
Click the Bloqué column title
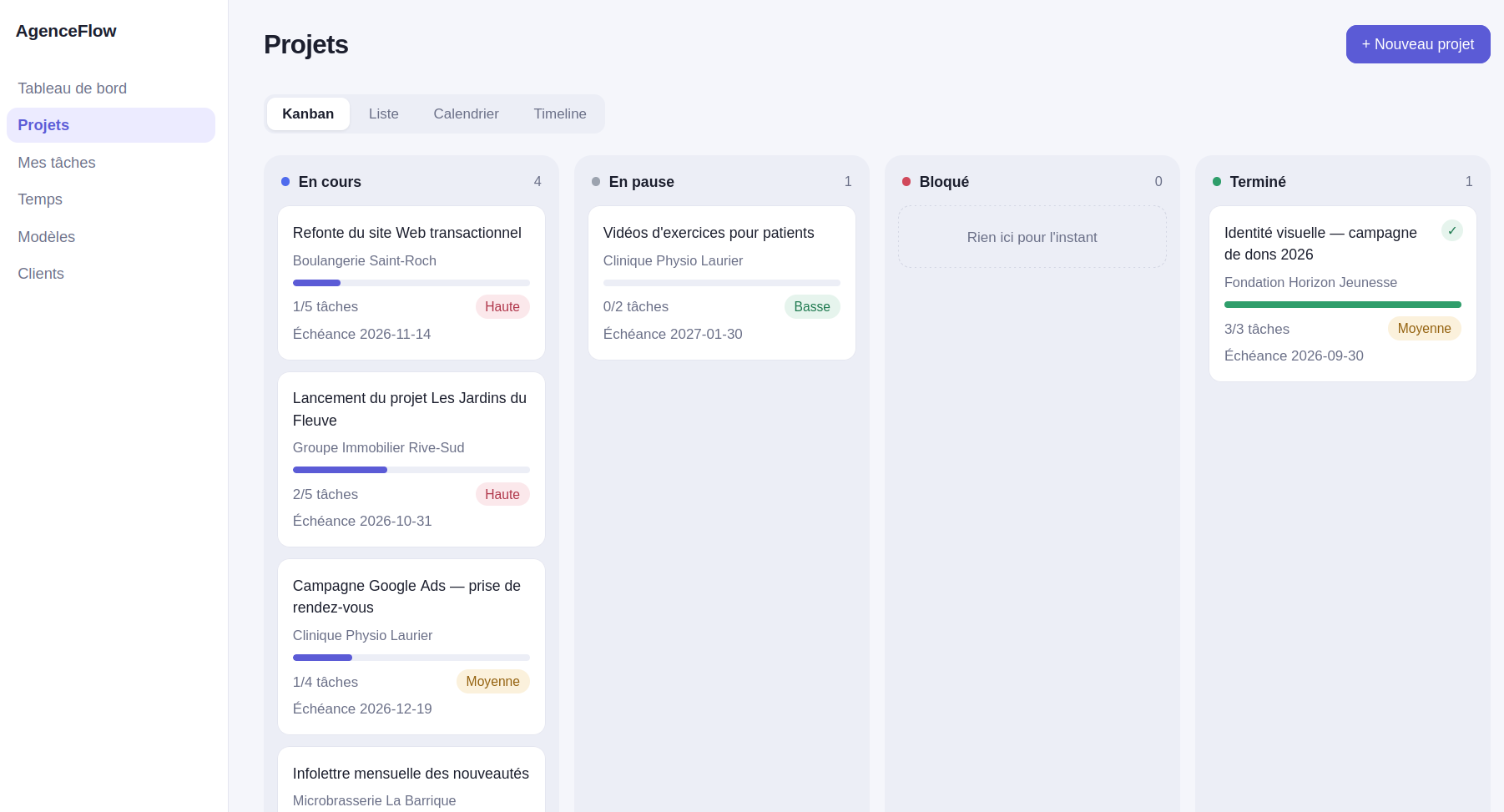tap(944, 182)
